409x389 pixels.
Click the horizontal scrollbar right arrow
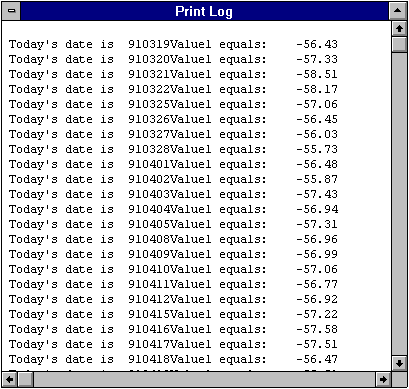click(x=383, y=379)
